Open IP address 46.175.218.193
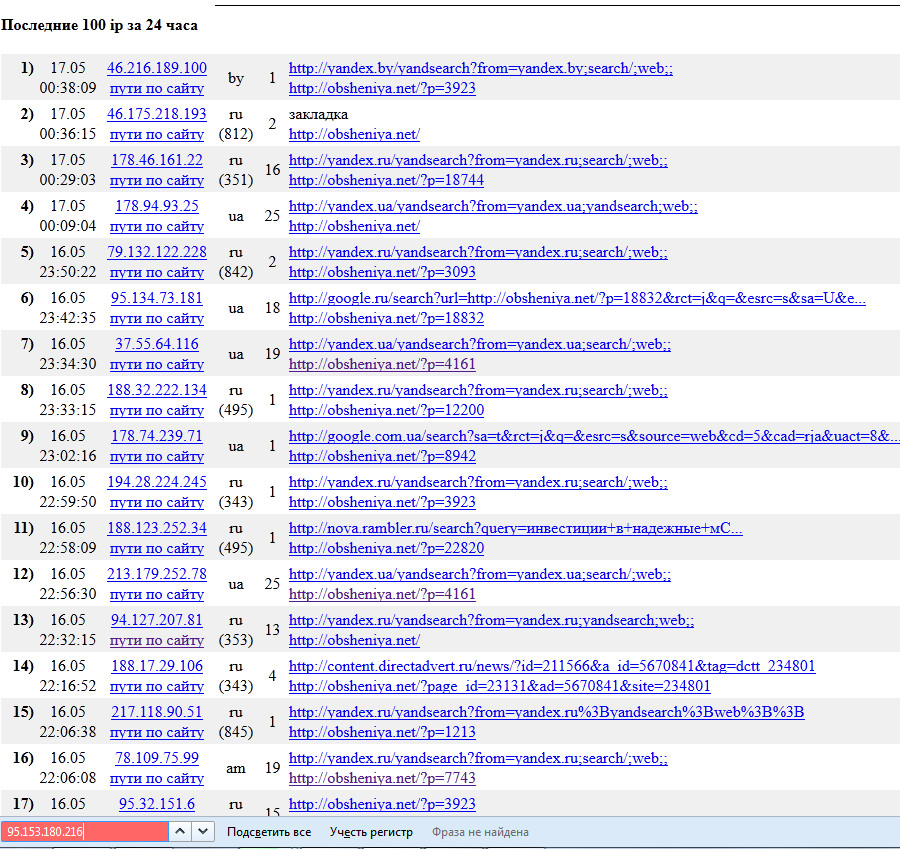This screenshot has width=900, height=849. click(x=157, y=114)
